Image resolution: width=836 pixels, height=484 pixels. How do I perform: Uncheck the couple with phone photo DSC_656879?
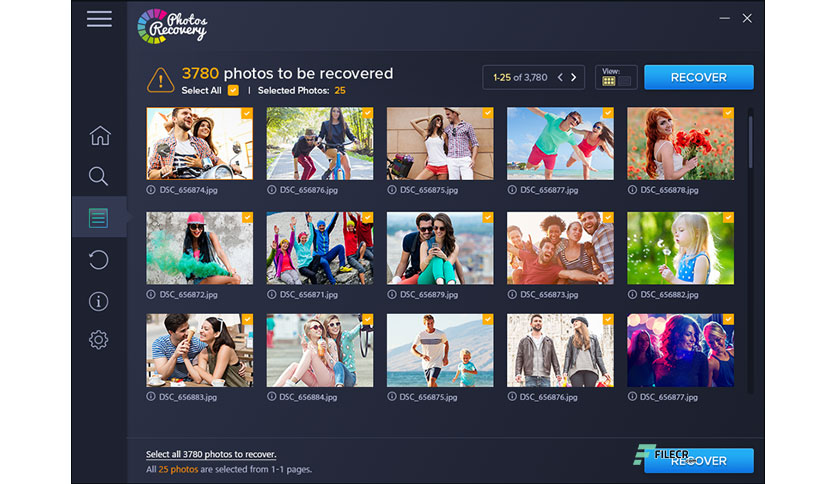coord(487,217)
